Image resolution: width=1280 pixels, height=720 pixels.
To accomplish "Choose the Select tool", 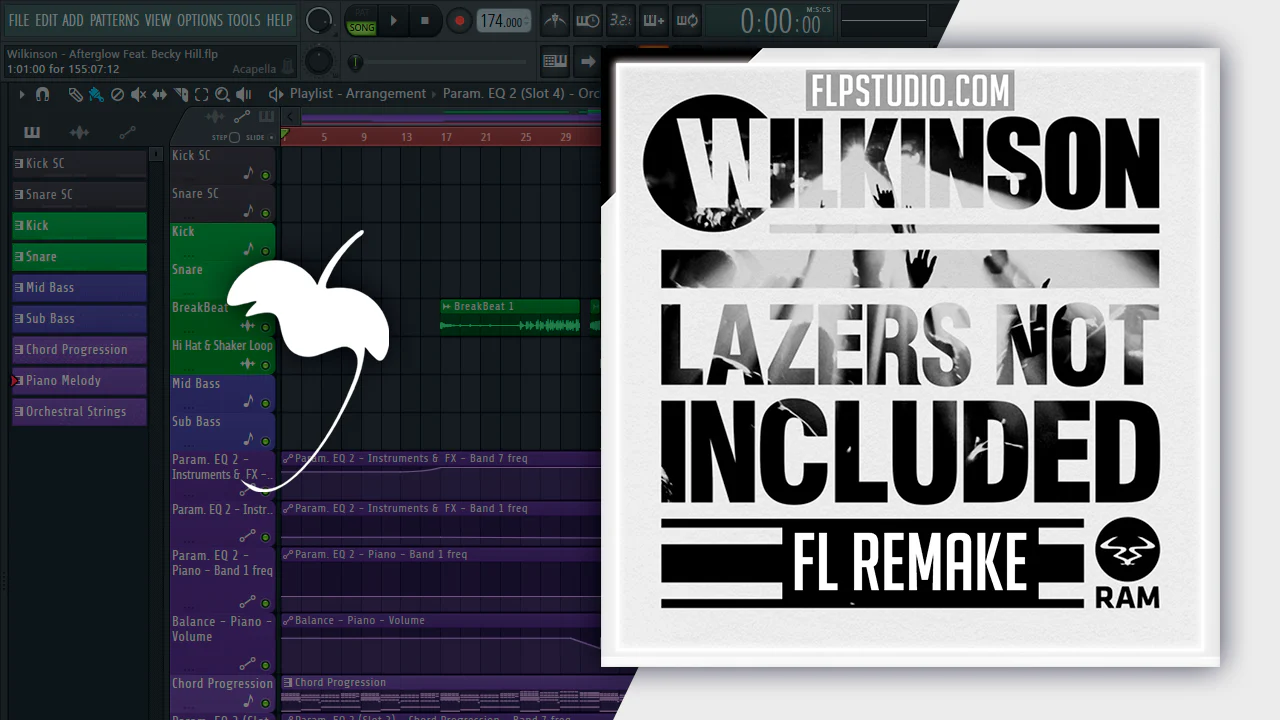I will pos(201,94).
